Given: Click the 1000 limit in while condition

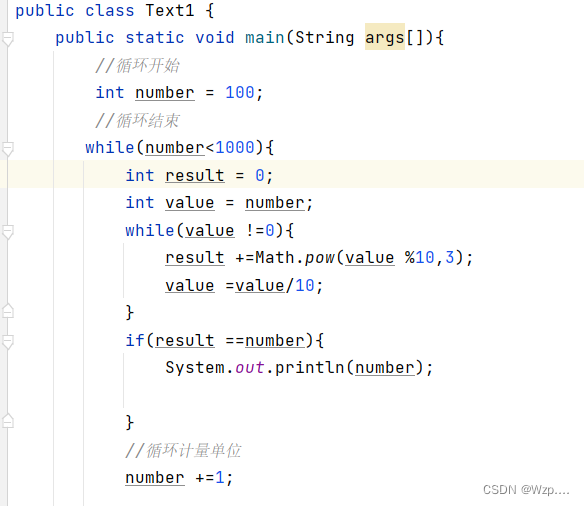Looking at the screenshot, I should (x=235, y=147).
